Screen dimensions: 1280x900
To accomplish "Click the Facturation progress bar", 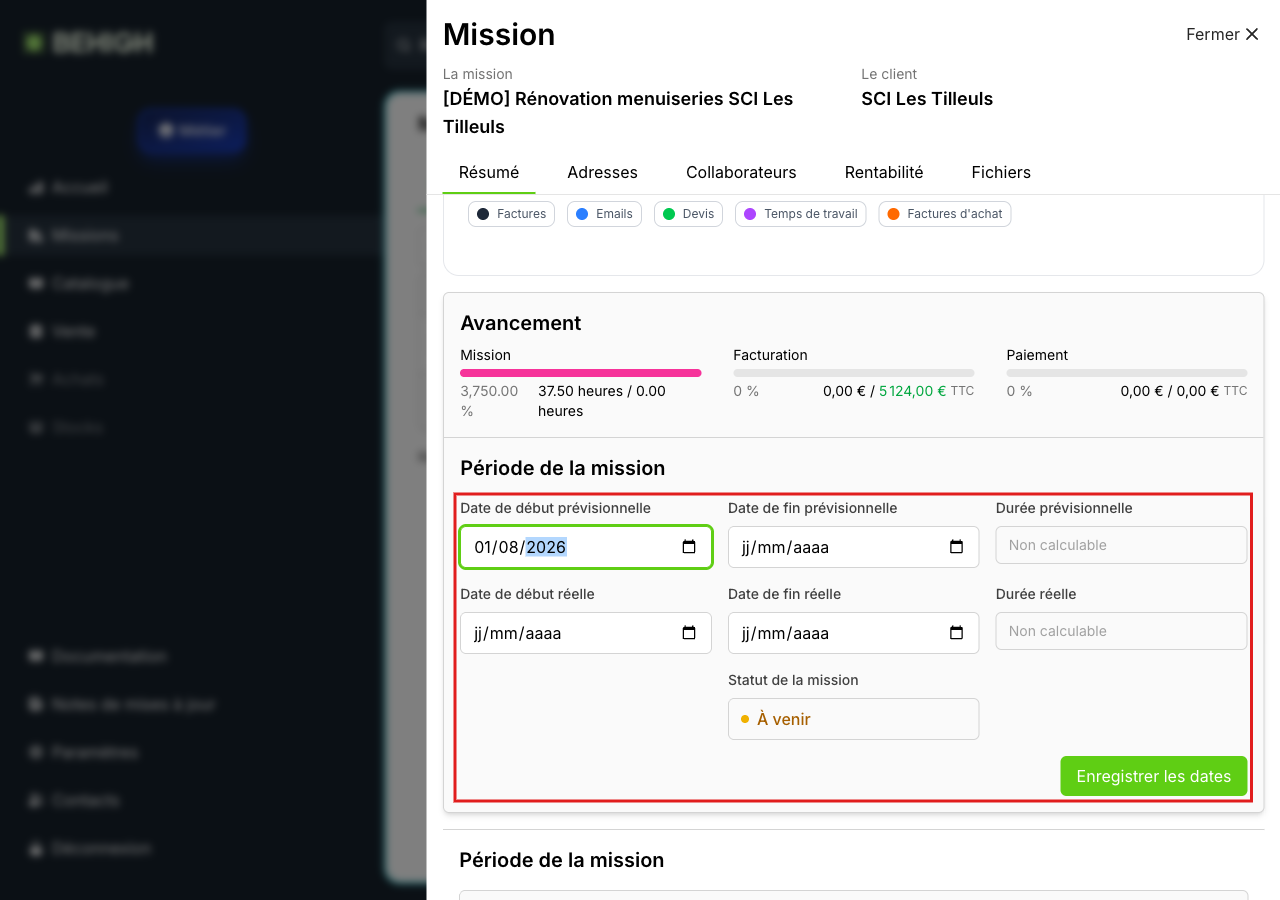I will (854, 373).
